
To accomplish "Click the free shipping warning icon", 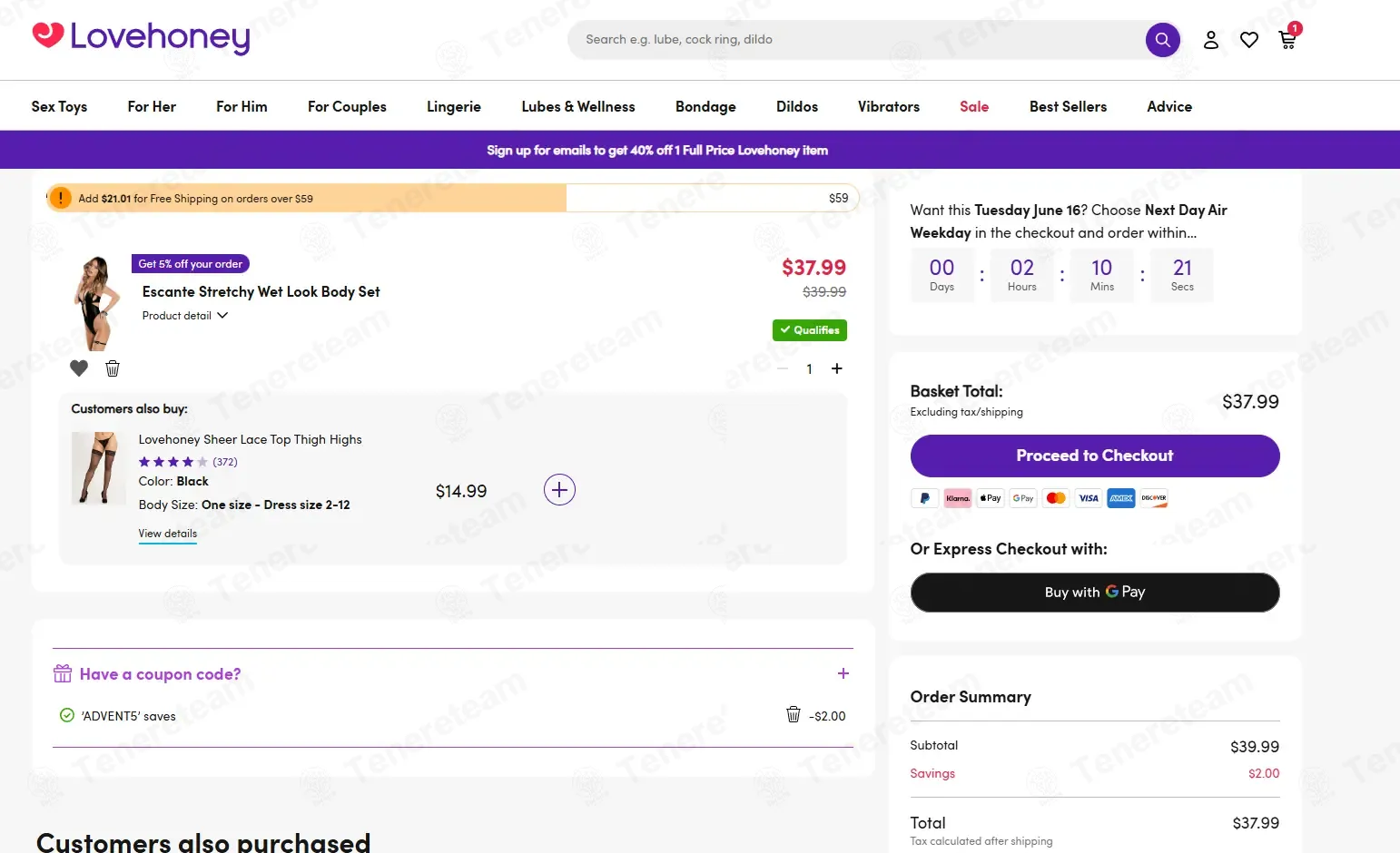I will tap(60, 198).
